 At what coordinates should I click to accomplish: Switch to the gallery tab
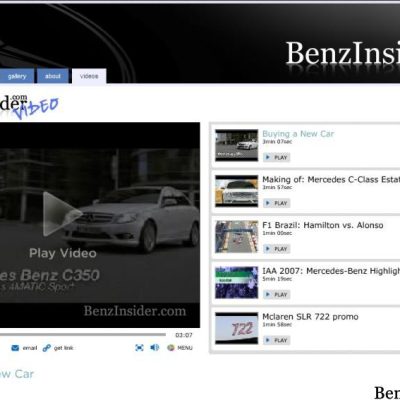(x=17, y=76)
